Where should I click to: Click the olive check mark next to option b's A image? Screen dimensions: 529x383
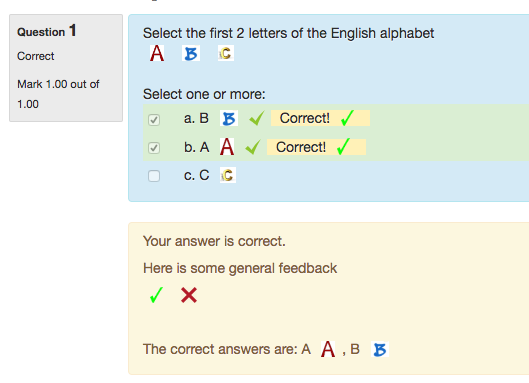click(253, 147)
